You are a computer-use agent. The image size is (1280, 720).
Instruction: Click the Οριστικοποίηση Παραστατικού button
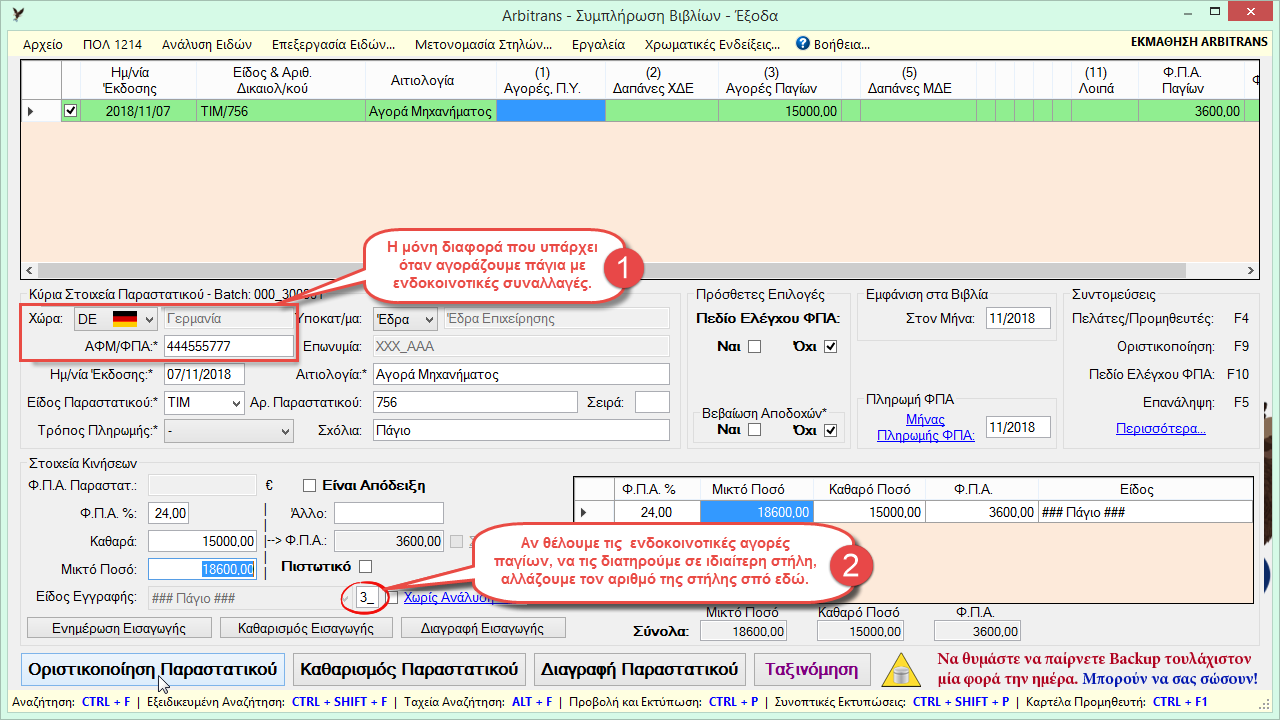coord(154,668)
